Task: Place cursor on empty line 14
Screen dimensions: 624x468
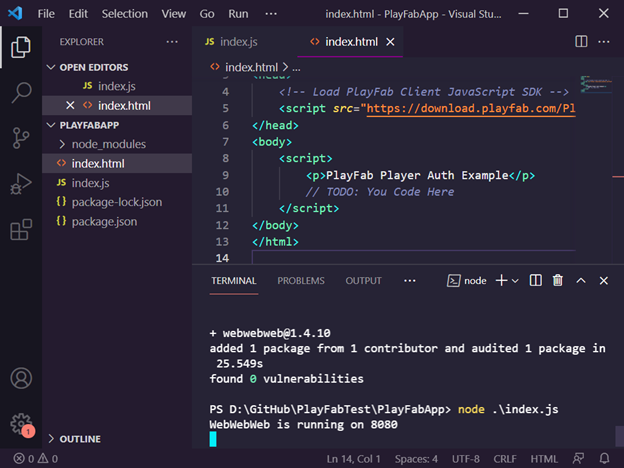Action: 414,258
